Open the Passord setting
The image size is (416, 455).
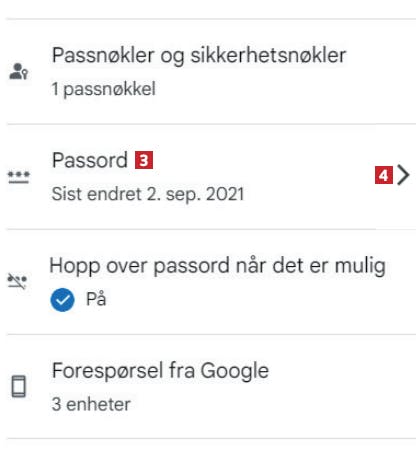pos(211,177)
